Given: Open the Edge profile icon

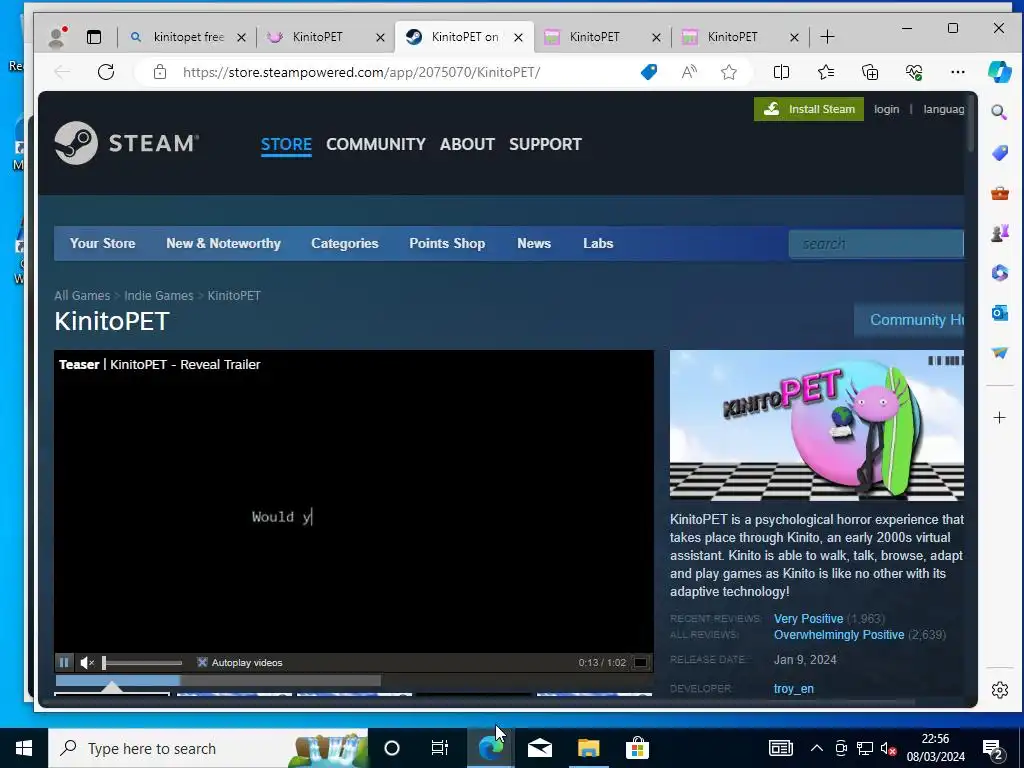Looking at the screenshot, I should [57, 37].
